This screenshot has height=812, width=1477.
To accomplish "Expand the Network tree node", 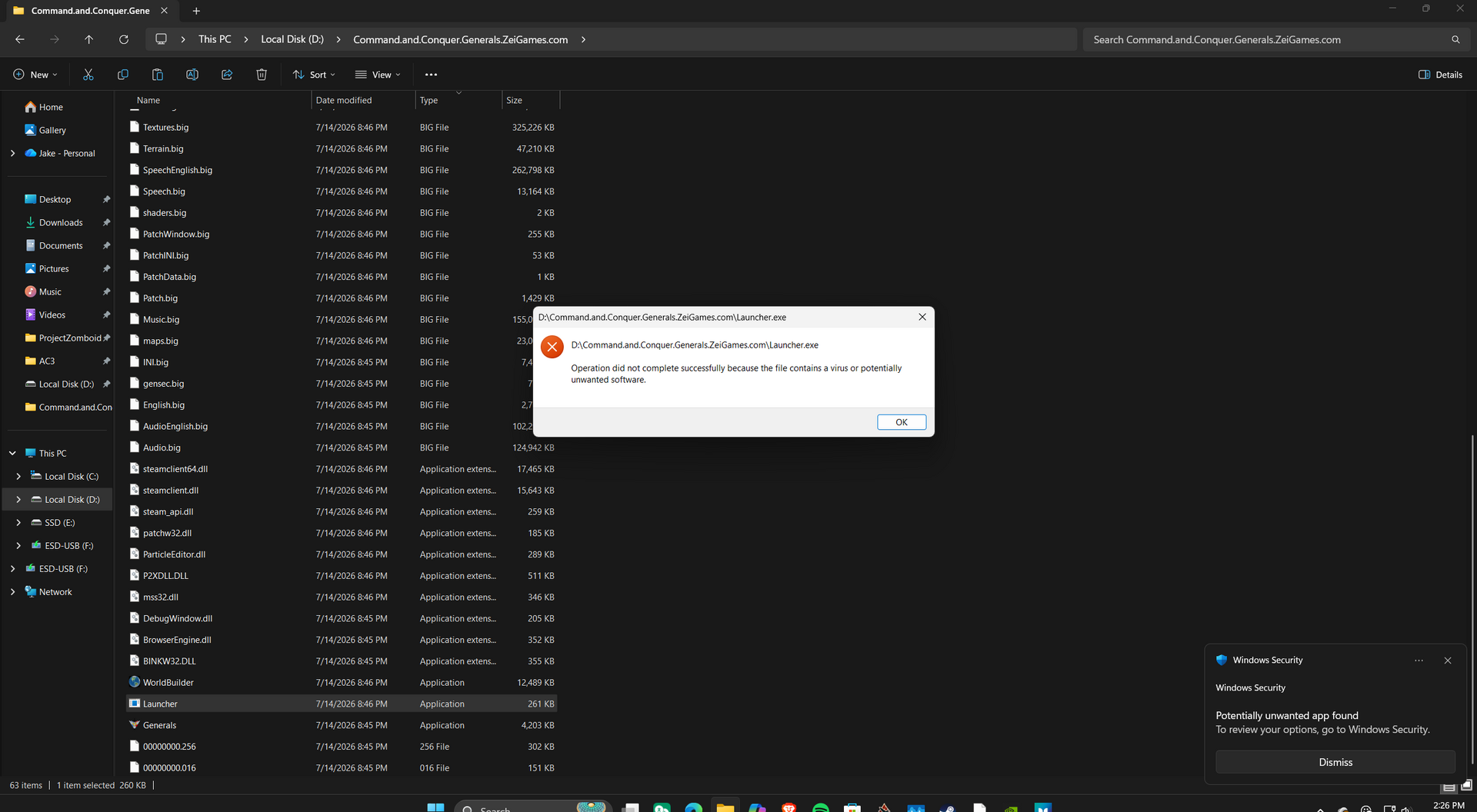I will [x=13, y=591].
